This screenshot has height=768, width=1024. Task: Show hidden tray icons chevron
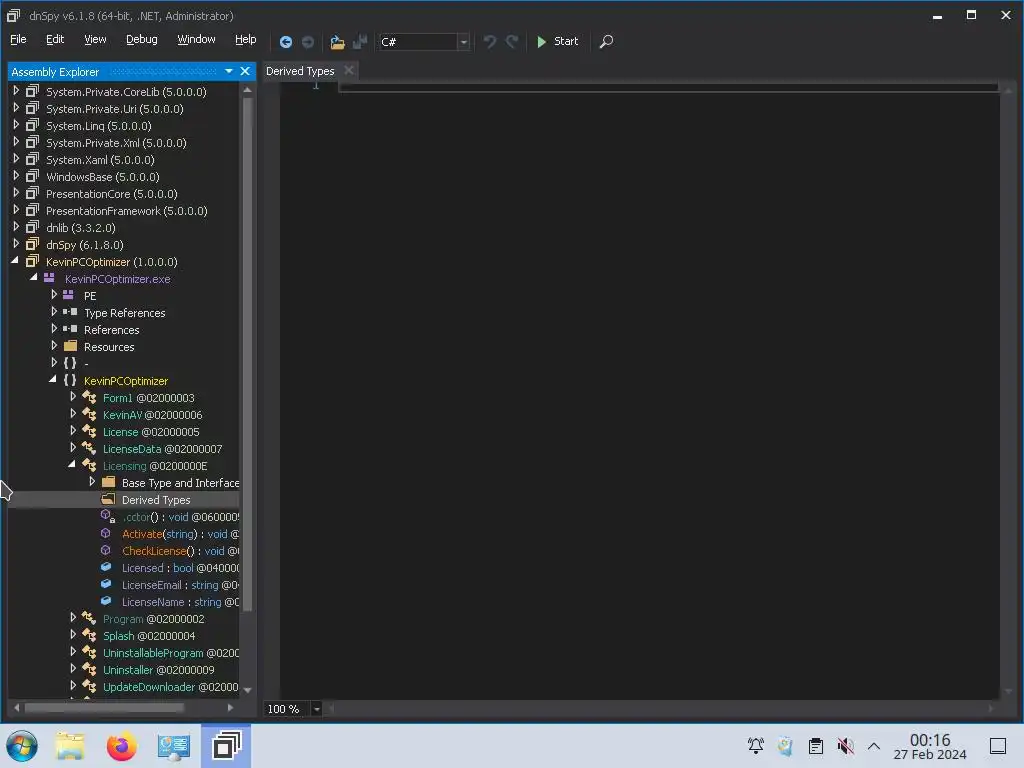pyautogui.click(x=874, y=746)
